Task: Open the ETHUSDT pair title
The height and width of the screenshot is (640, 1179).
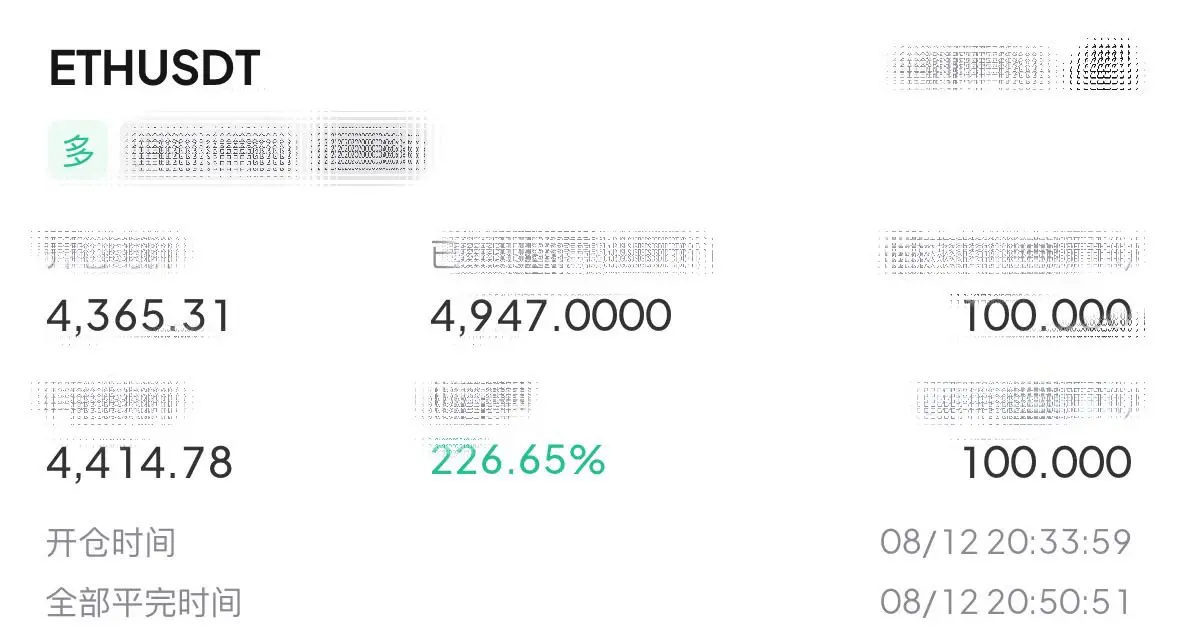Action: click(154, 68)
